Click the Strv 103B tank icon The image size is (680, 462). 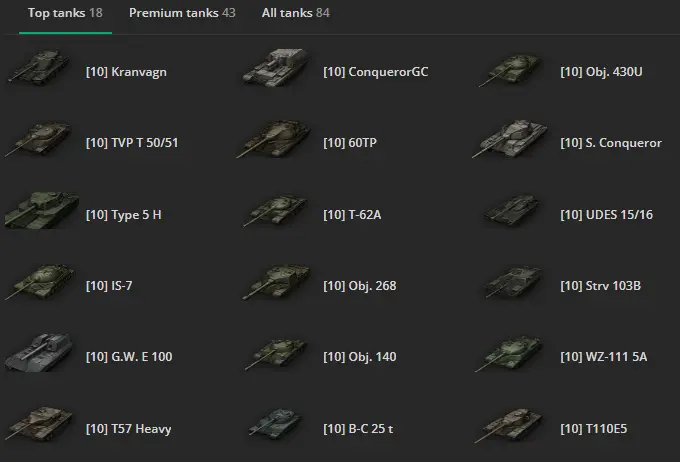(513, 282)
